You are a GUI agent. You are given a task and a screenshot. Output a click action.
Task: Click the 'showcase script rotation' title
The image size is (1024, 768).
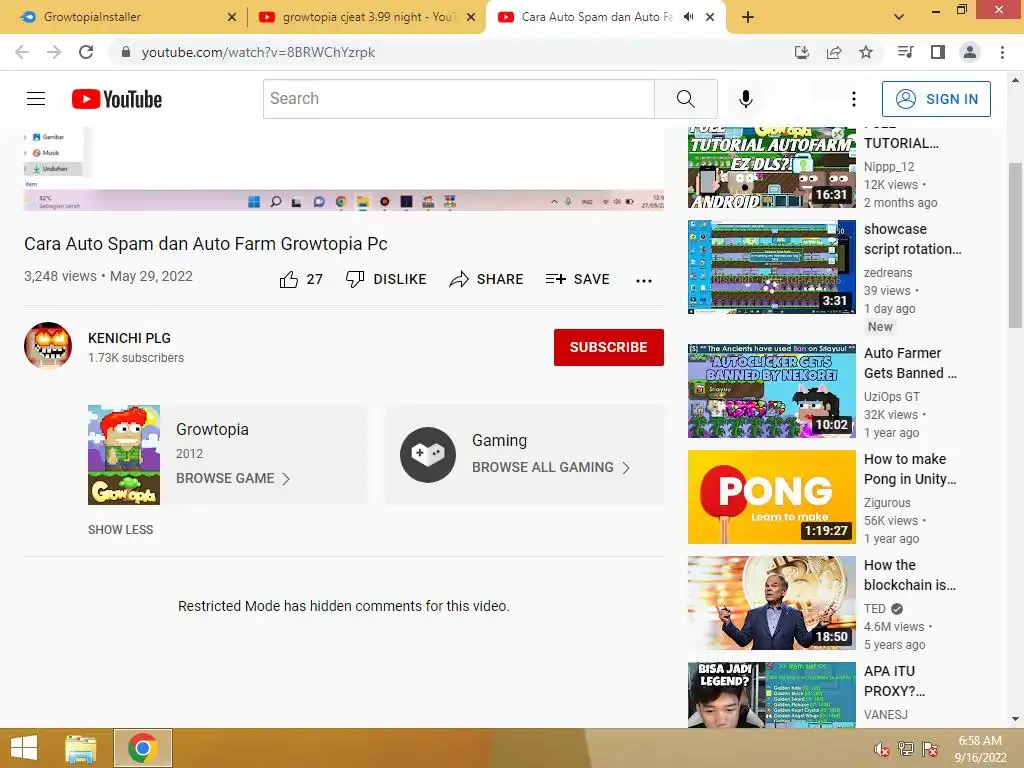[912, 239]
